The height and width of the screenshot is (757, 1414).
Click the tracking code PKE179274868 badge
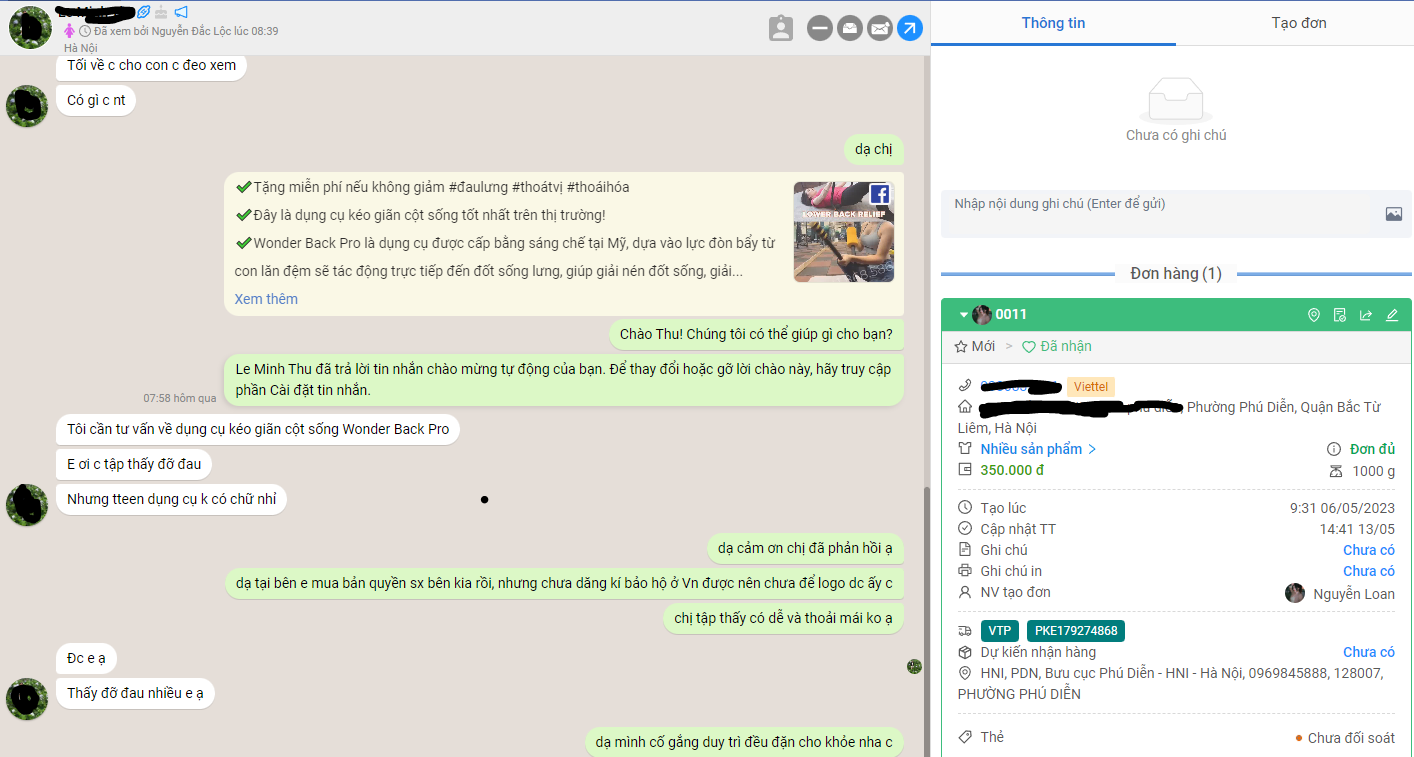pyautogui.click(x=1075, y=631)
